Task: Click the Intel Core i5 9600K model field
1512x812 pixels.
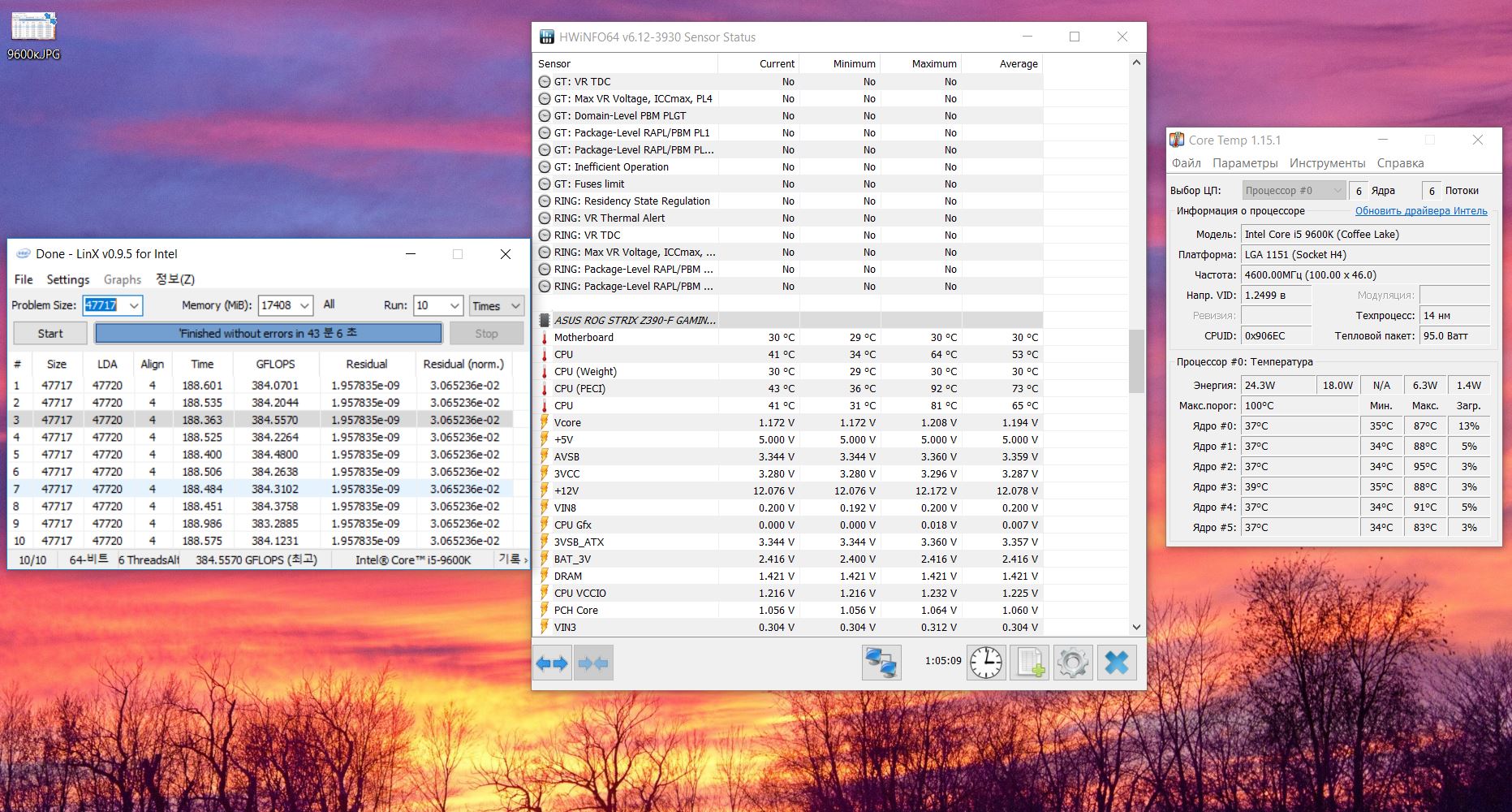Action: [1365, 235]
